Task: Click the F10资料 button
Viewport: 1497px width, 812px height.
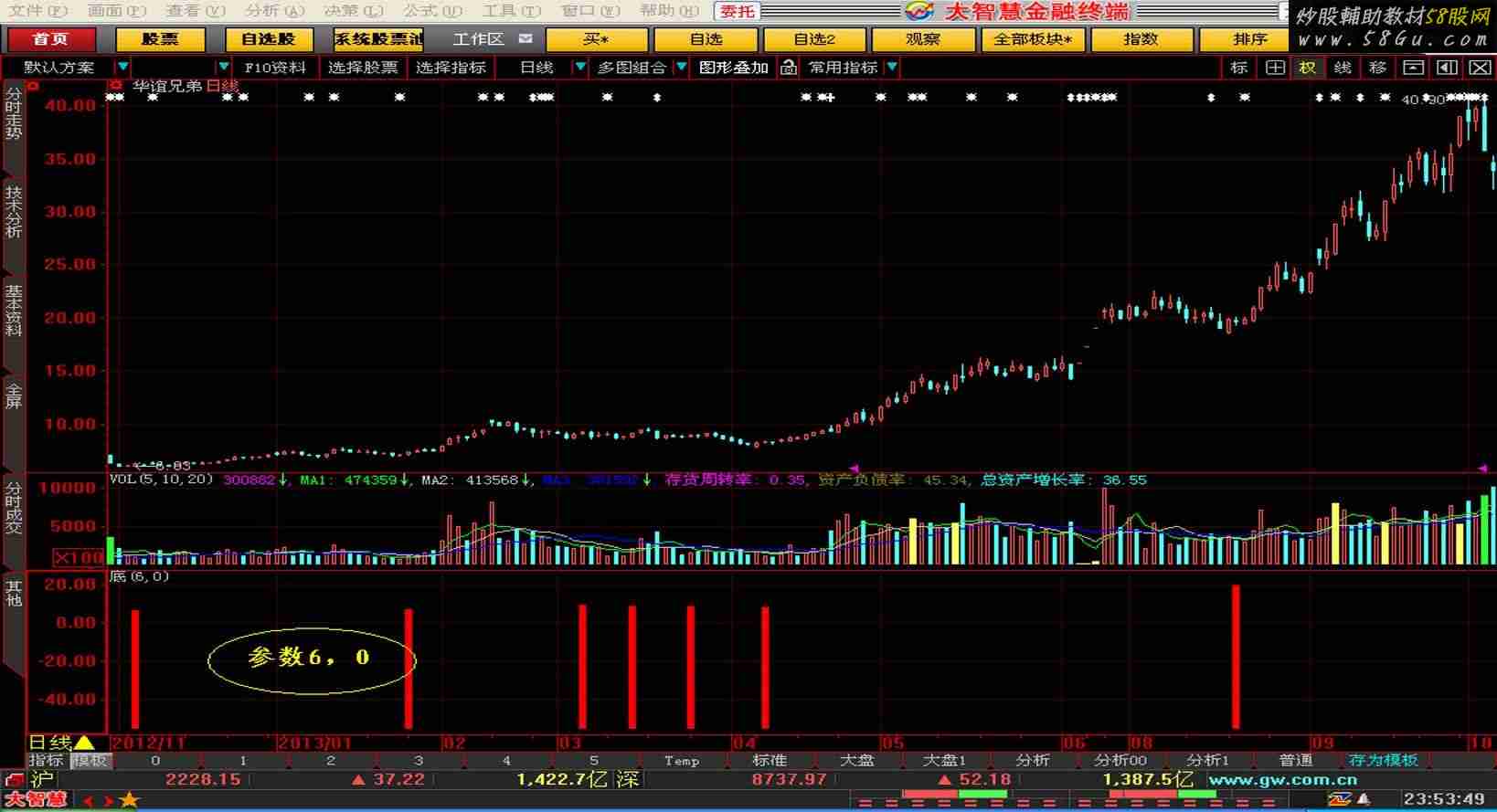Action: [275, 68]
